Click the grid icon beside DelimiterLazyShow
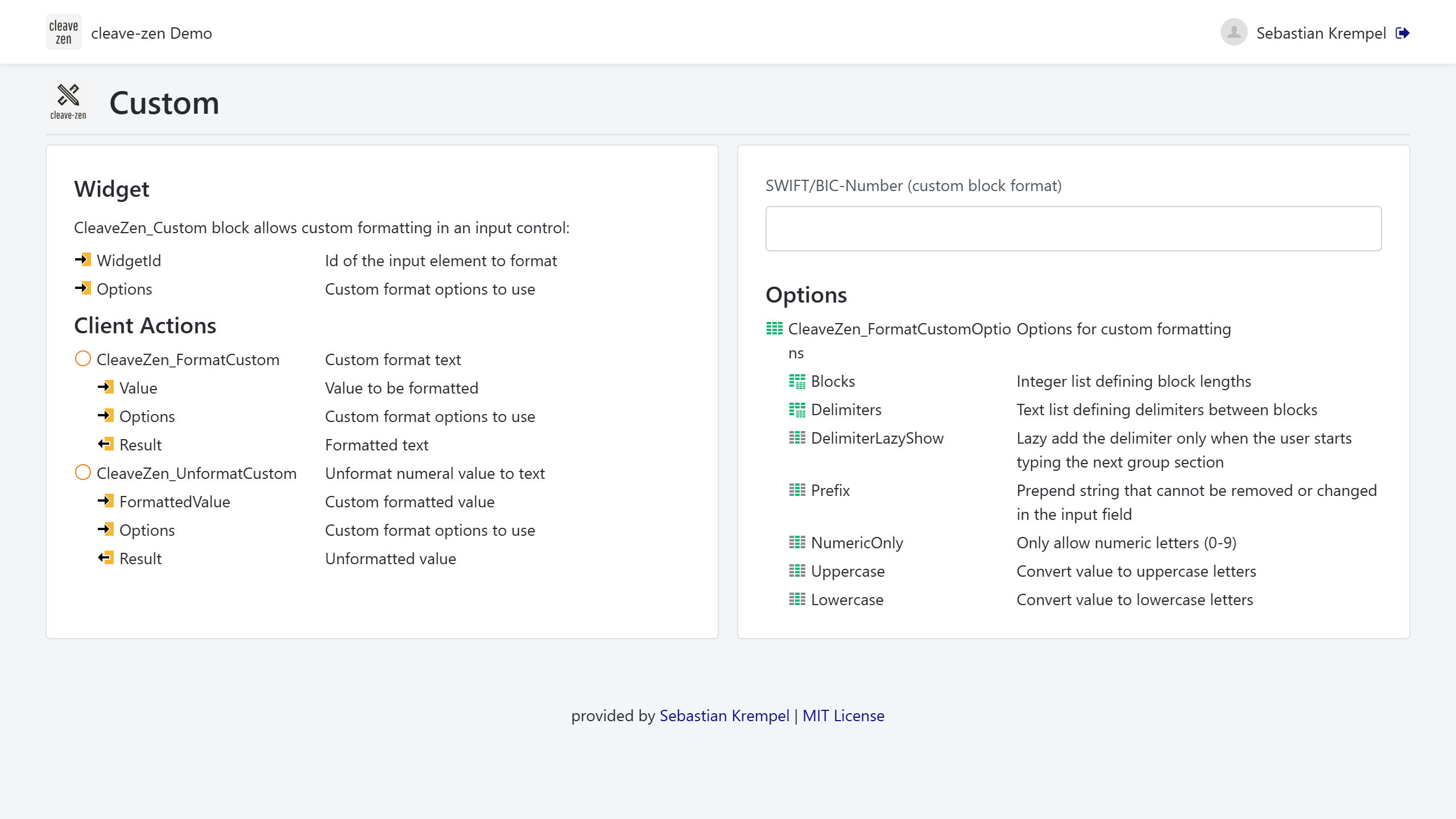The width and height of the screenshot is (1456, 819). click(797, 438)
